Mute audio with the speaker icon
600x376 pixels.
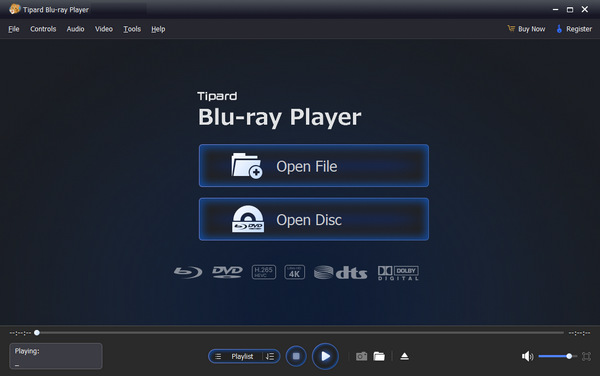click(x=527, y=356)
